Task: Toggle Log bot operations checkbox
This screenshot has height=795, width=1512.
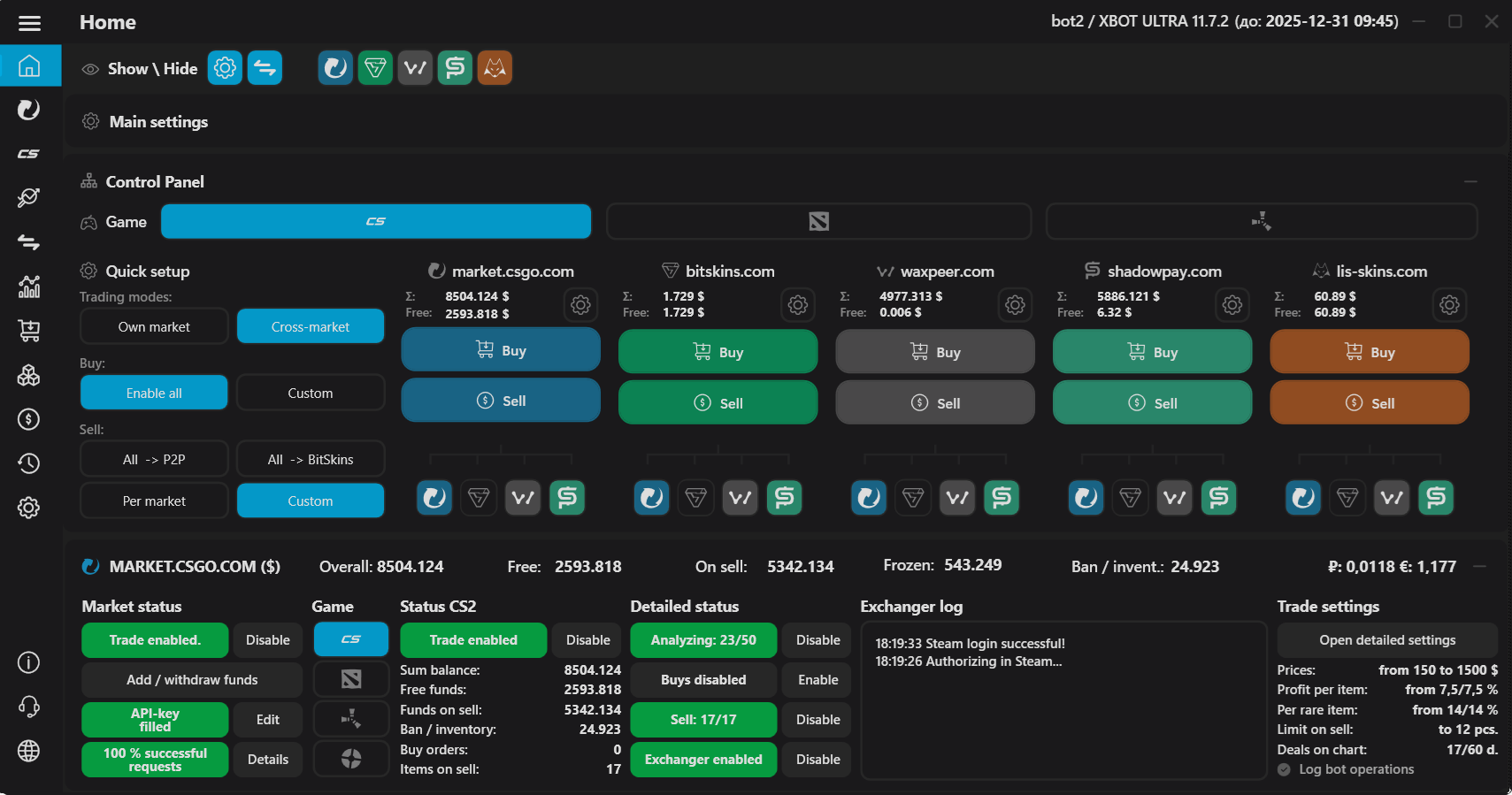Action: point(1285,769)
